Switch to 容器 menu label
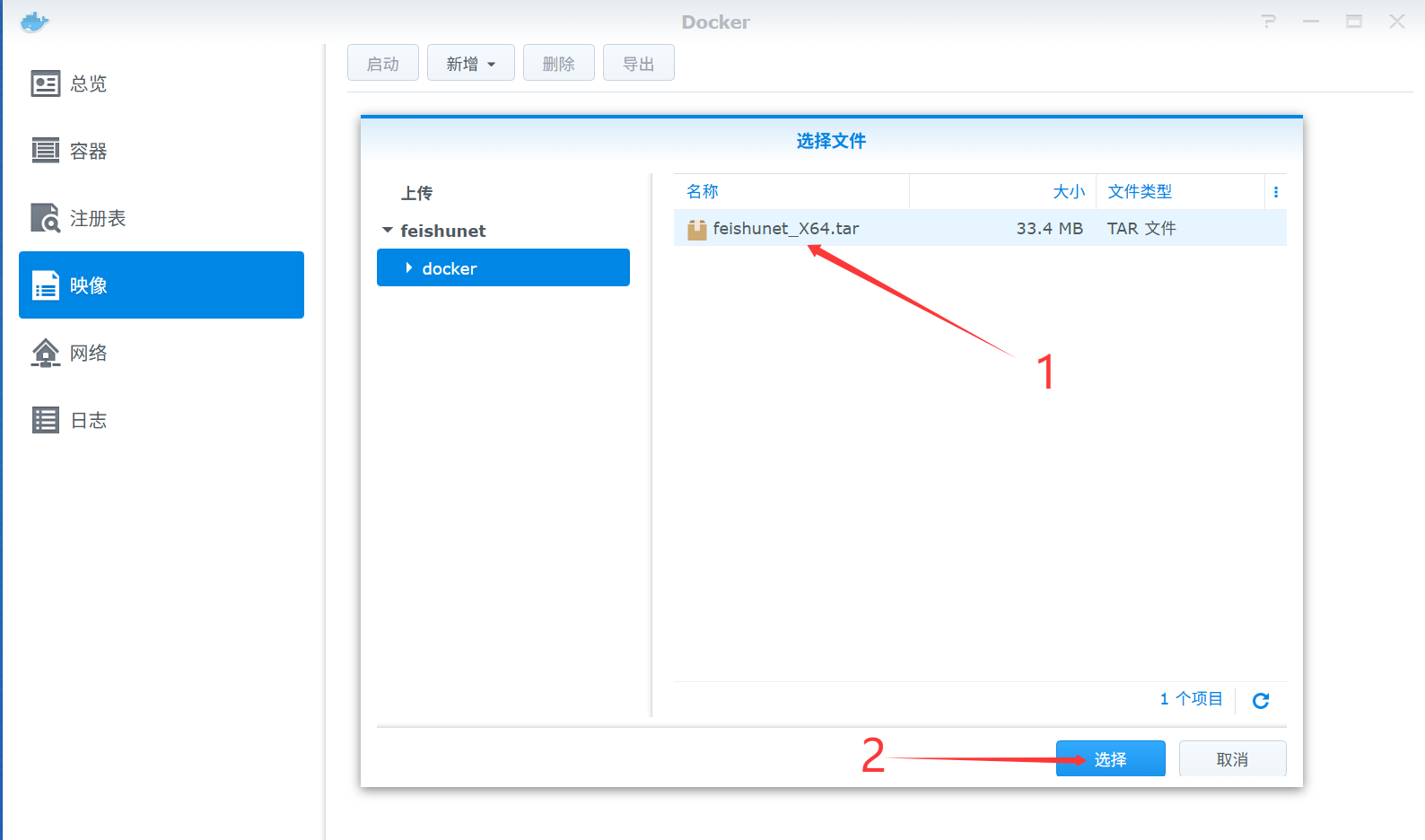The width and height of the screenshot is (1425, 840). click(89, 151)
